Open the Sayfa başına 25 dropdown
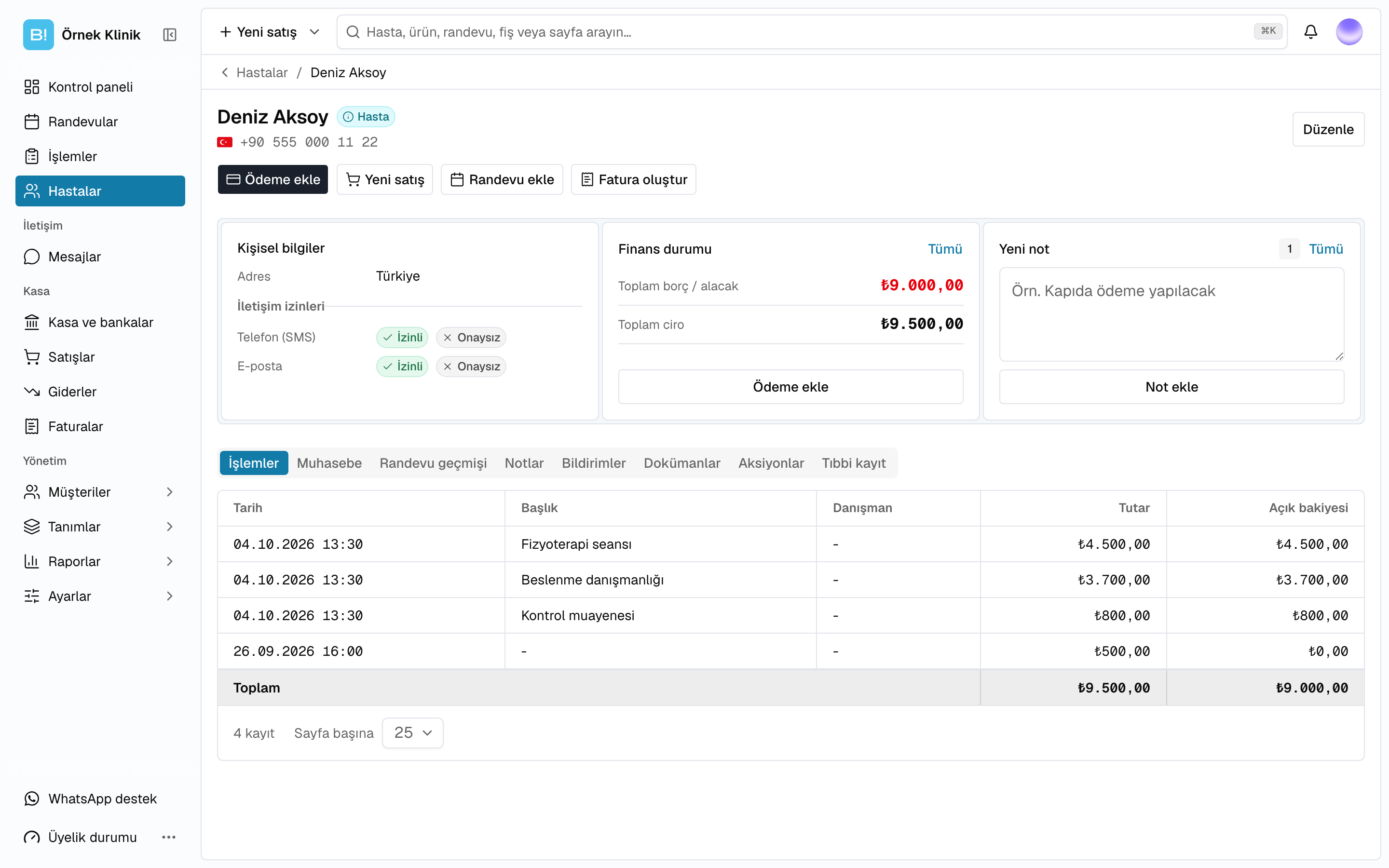 pos(413,732)
